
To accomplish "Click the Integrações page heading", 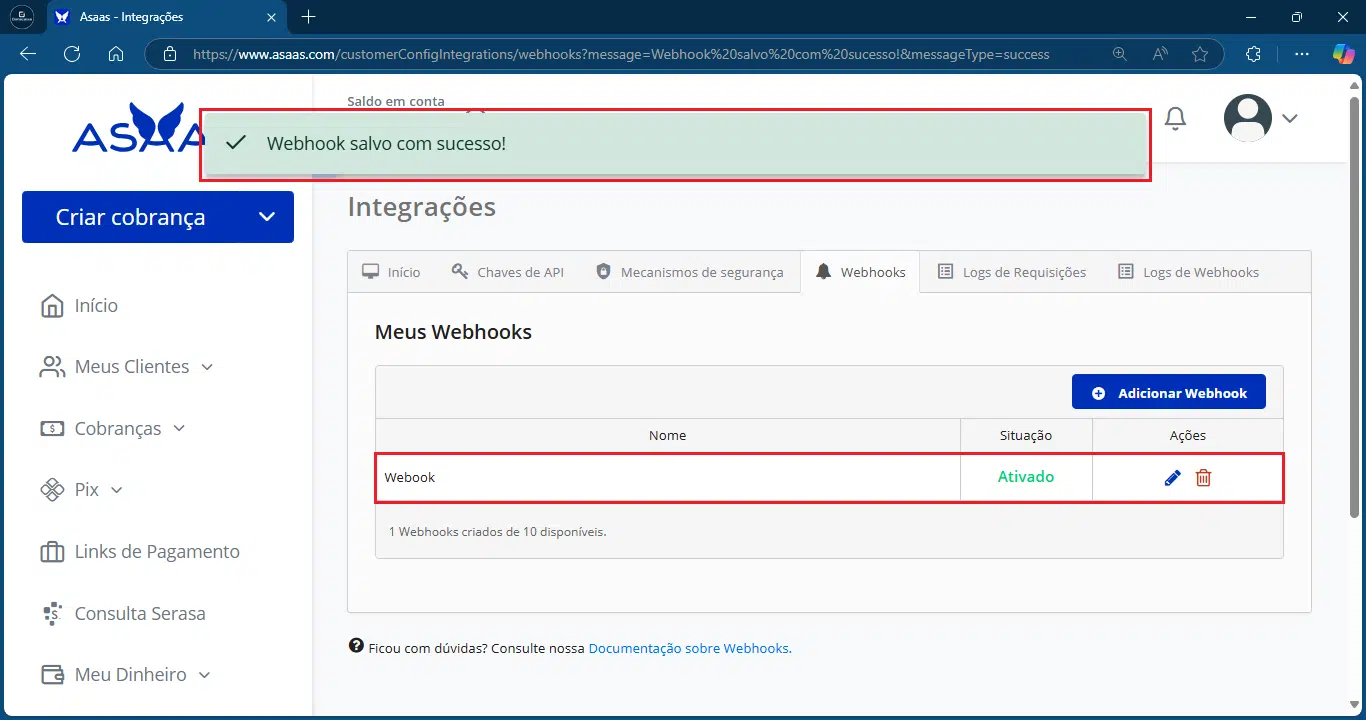I will click(422, 207).
